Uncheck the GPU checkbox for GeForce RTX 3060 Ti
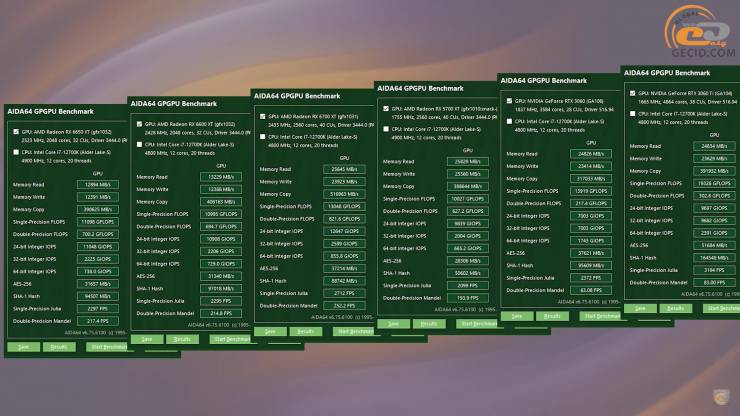The width and height of the screenshot is (740, 416). tap(632, 93)
